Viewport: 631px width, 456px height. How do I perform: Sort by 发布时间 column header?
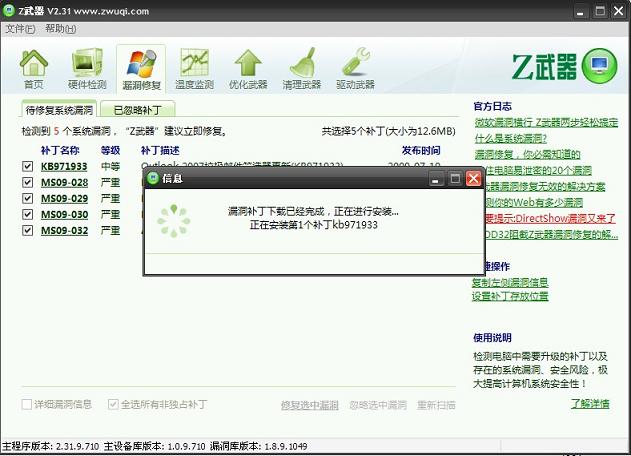tap(421, 151)
